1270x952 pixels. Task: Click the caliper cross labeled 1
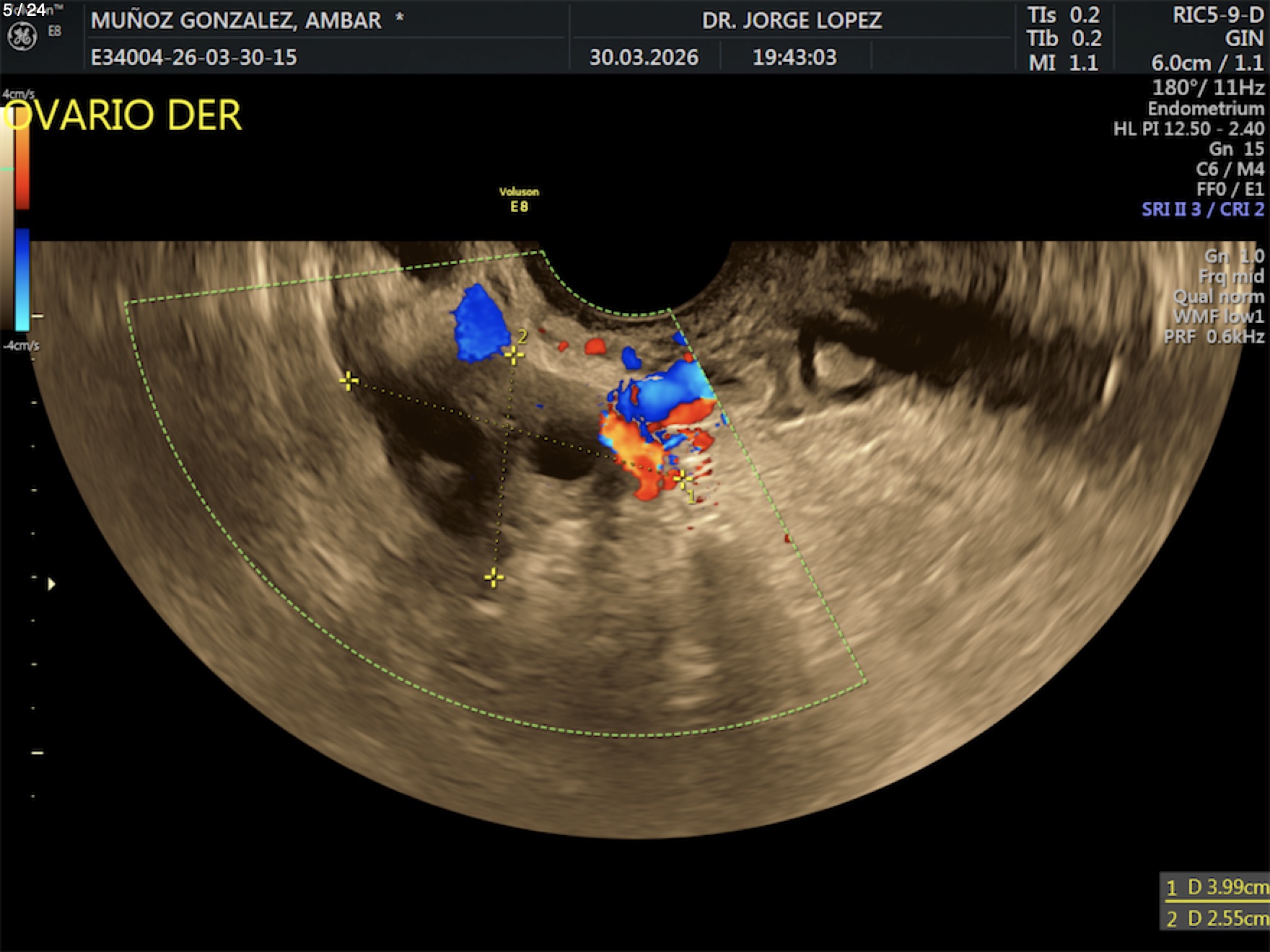pos(681,478)
